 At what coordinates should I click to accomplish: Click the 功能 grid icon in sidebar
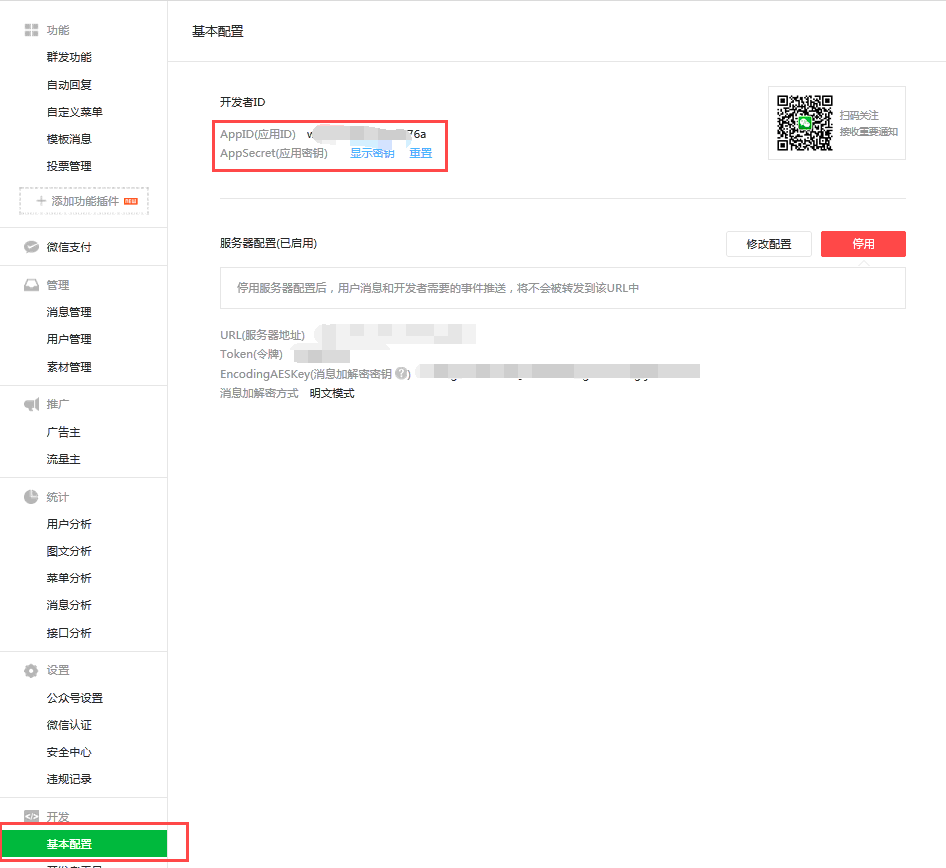pos(31,30)
